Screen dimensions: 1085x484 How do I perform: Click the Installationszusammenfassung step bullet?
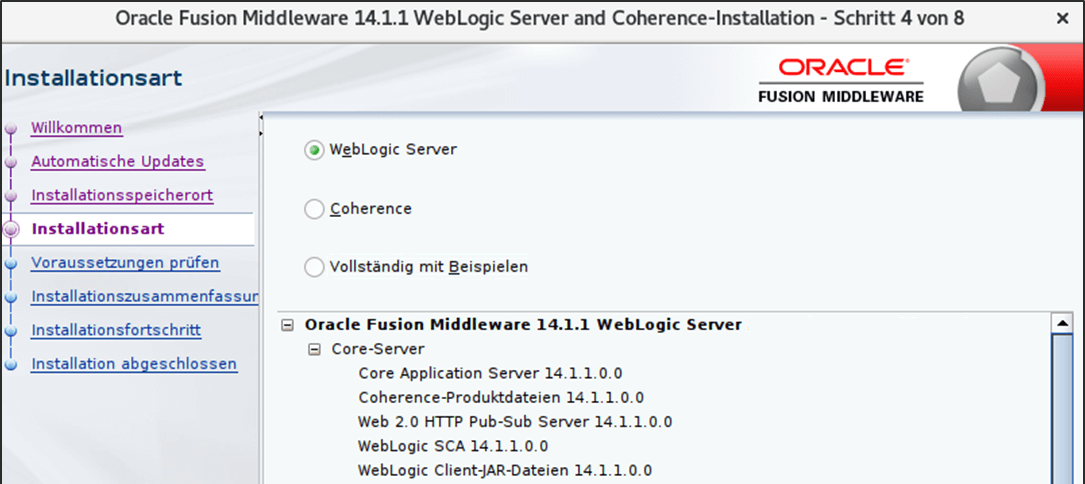(10, 298)
